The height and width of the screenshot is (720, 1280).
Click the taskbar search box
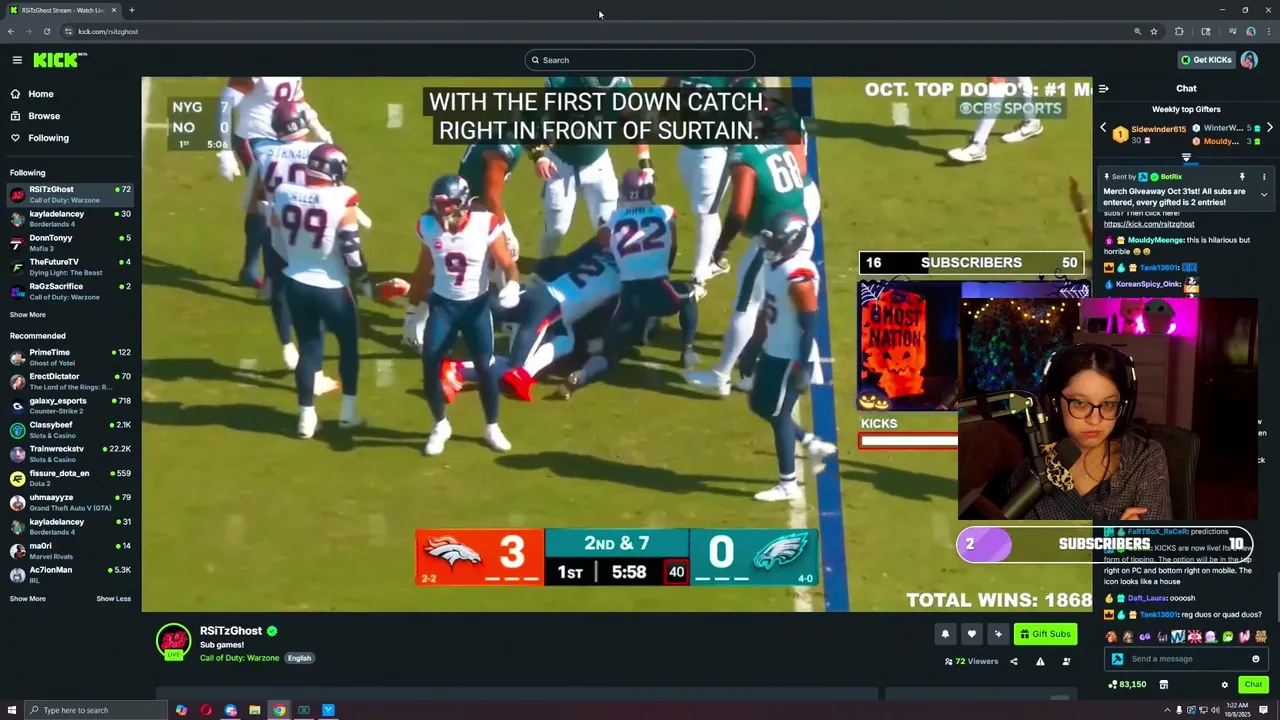click(x=95, y=710)
